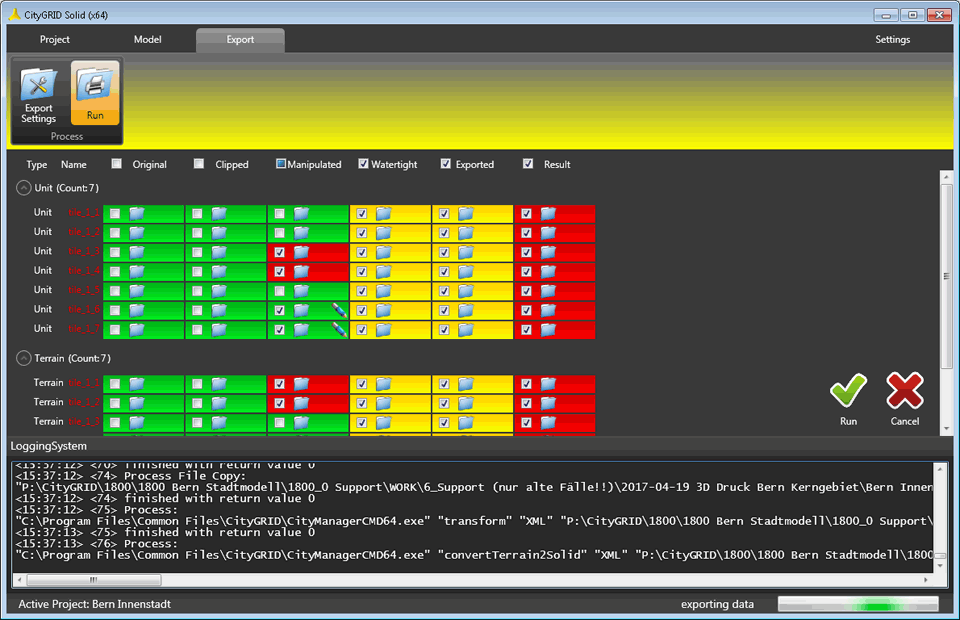Switch to the Model tab

tap(148, 40)
